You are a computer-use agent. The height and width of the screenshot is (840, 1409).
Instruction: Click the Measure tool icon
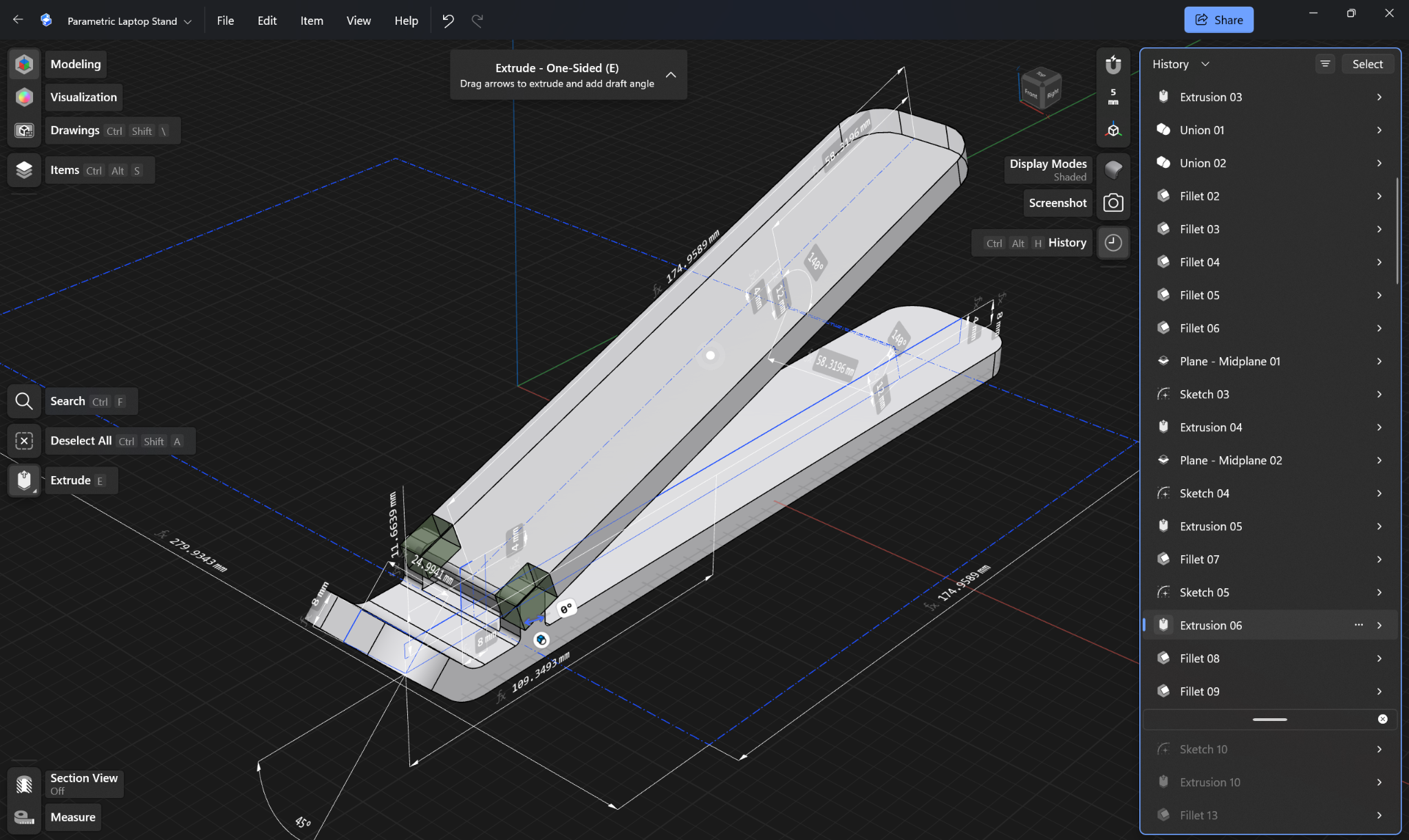(24, 817)
